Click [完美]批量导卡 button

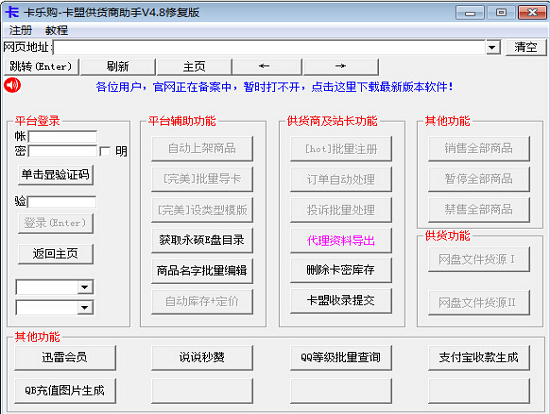(x=202, y=179)
